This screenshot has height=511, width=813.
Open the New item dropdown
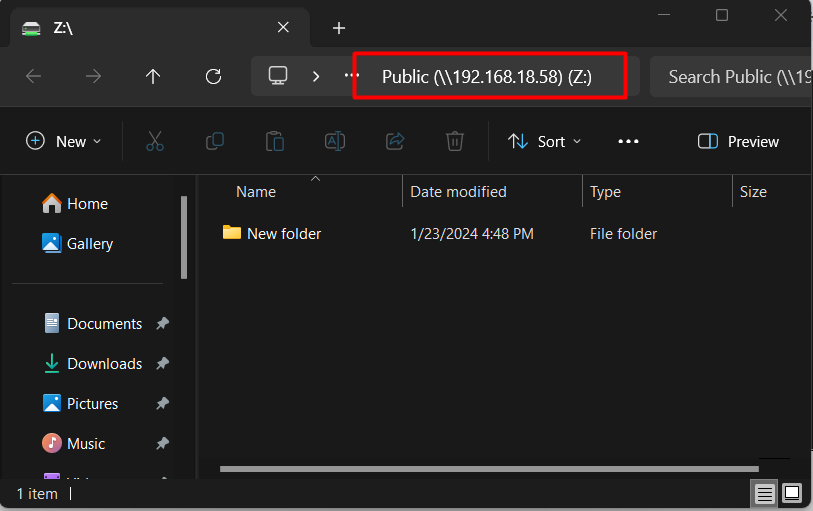point(64,141)
